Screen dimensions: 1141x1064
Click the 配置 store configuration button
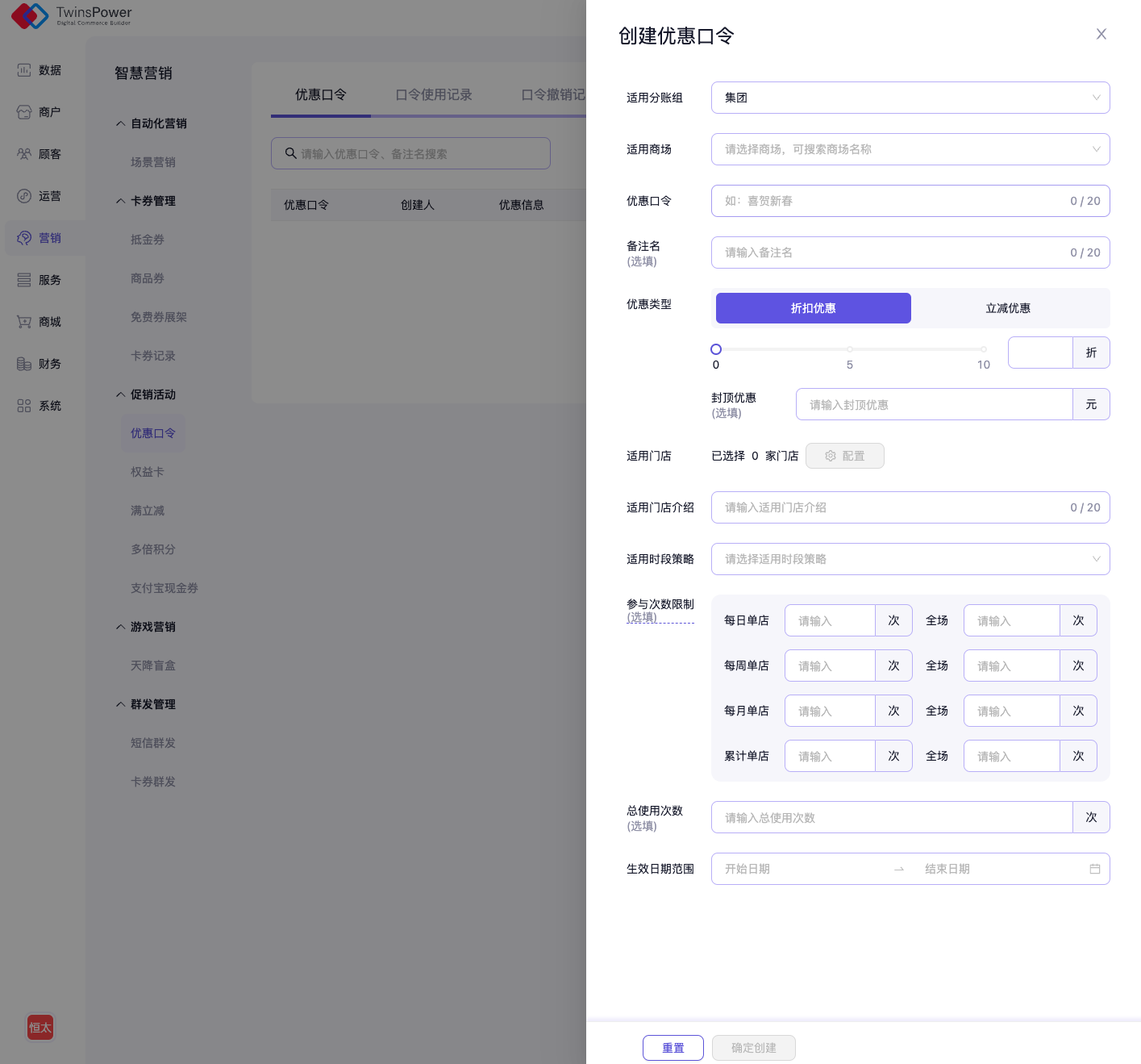(x=844, y=456)
